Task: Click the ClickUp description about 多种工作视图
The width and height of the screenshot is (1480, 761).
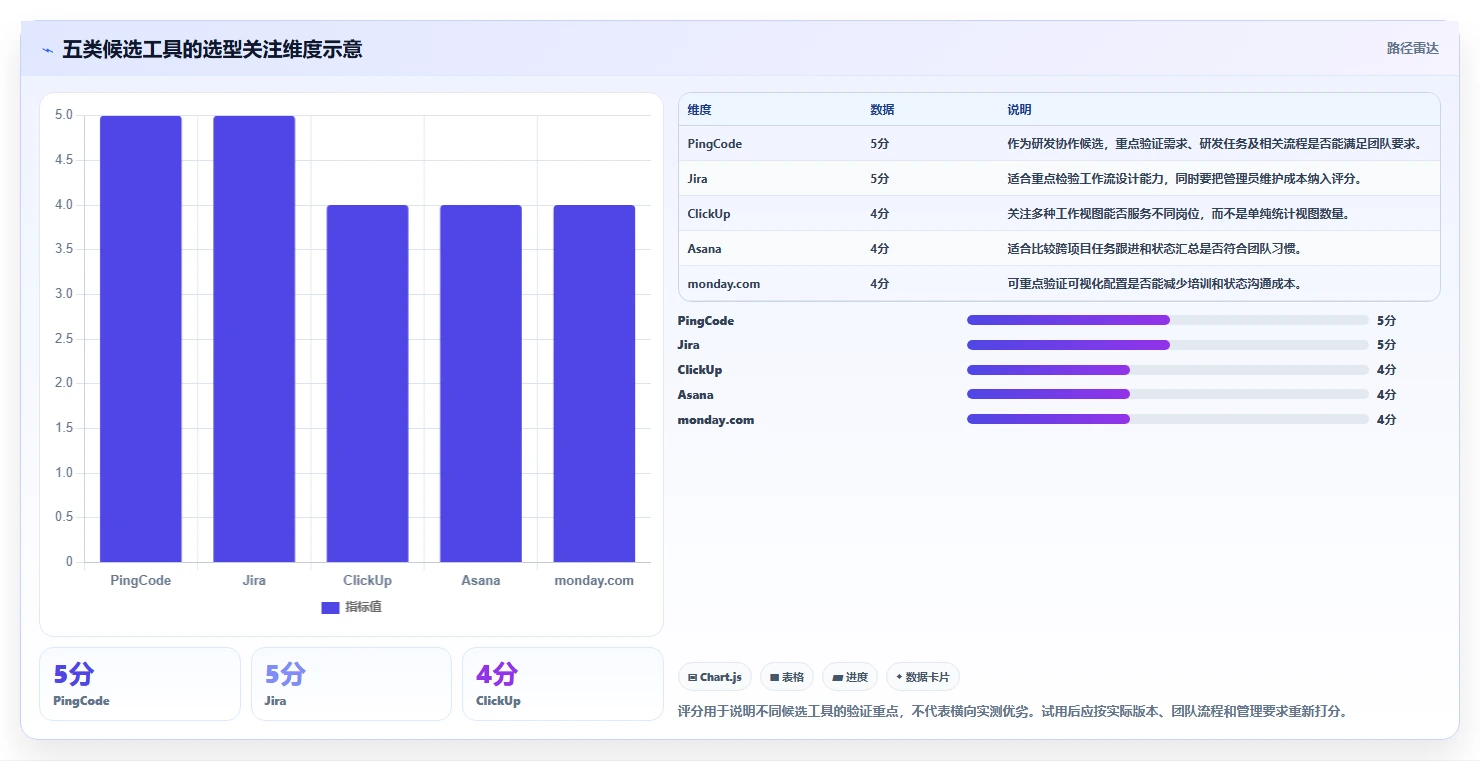Action: [1179, 214]
